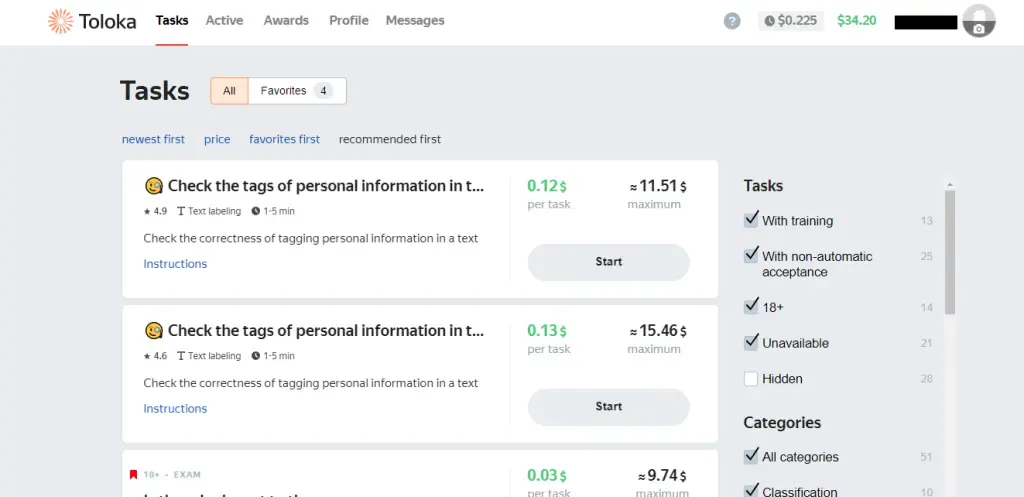This screenshot has height=497, width=1024.
Task: Uncheck the Unavailable filter checkbox
Action: coord(751,342)
